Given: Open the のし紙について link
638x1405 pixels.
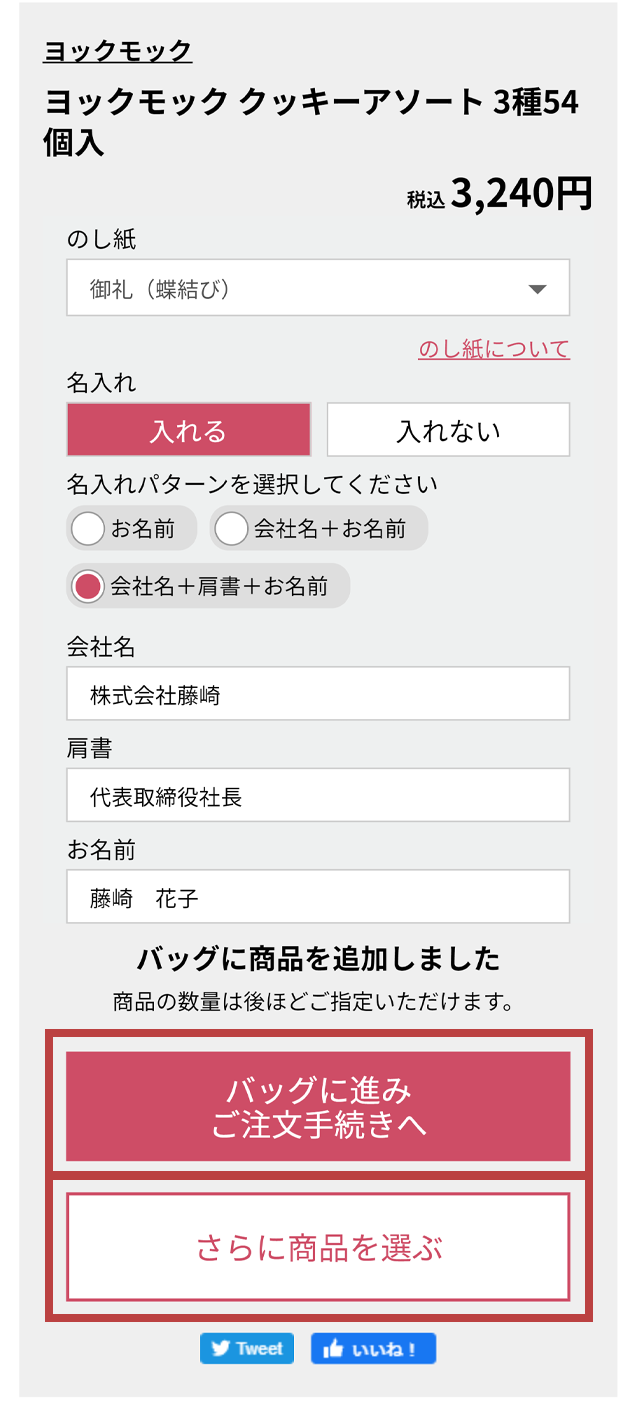Looking at the screenshot, I should click(493, 349).
